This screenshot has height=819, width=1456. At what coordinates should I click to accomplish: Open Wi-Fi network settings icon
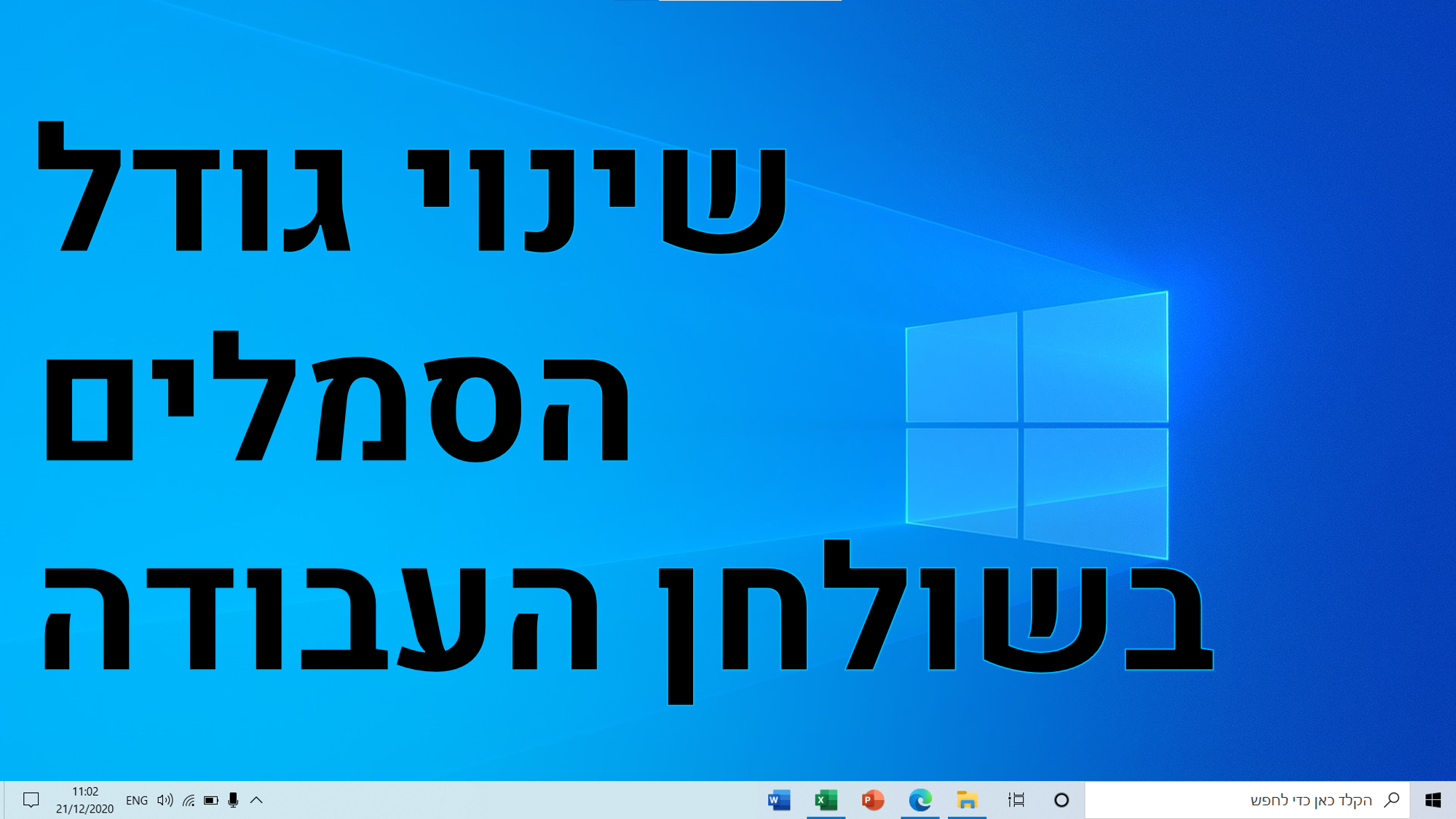coord(189,800)
